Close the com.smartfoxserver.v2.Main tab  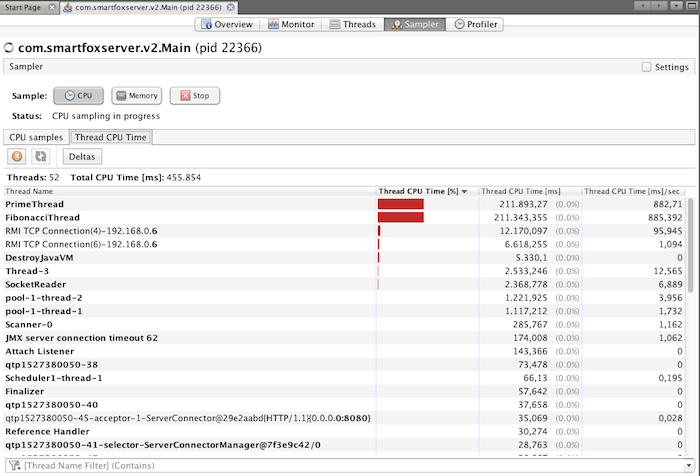[x=230, y=8]
